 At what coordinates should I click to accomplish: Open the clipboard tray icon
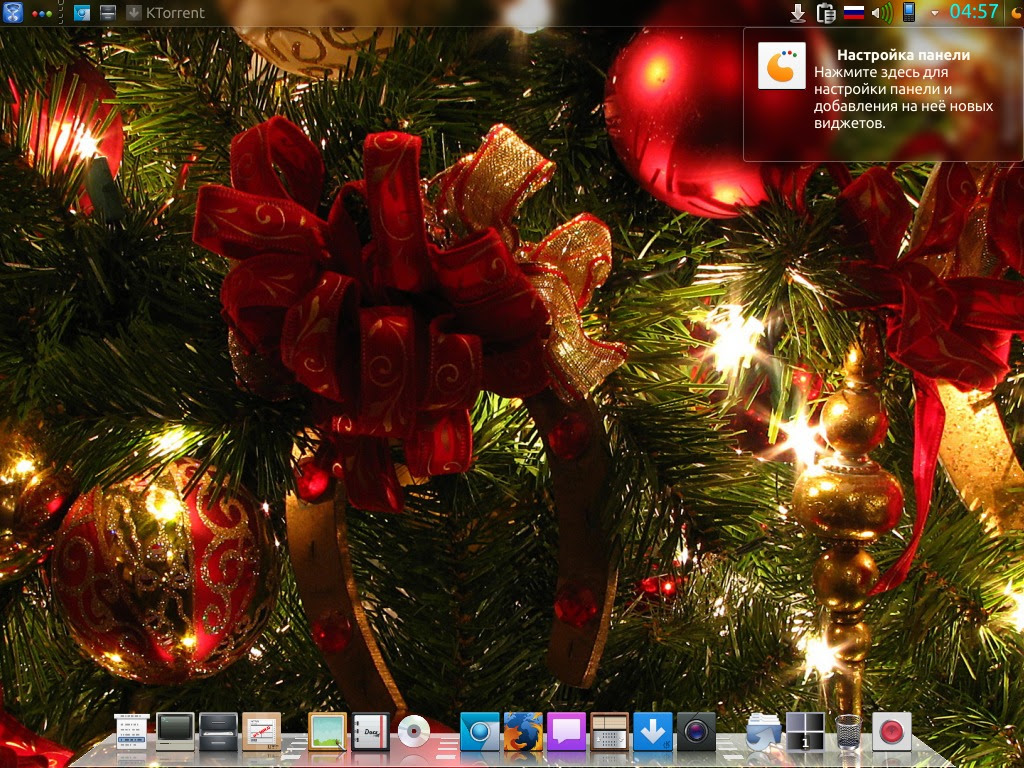[x=825, y=12]
